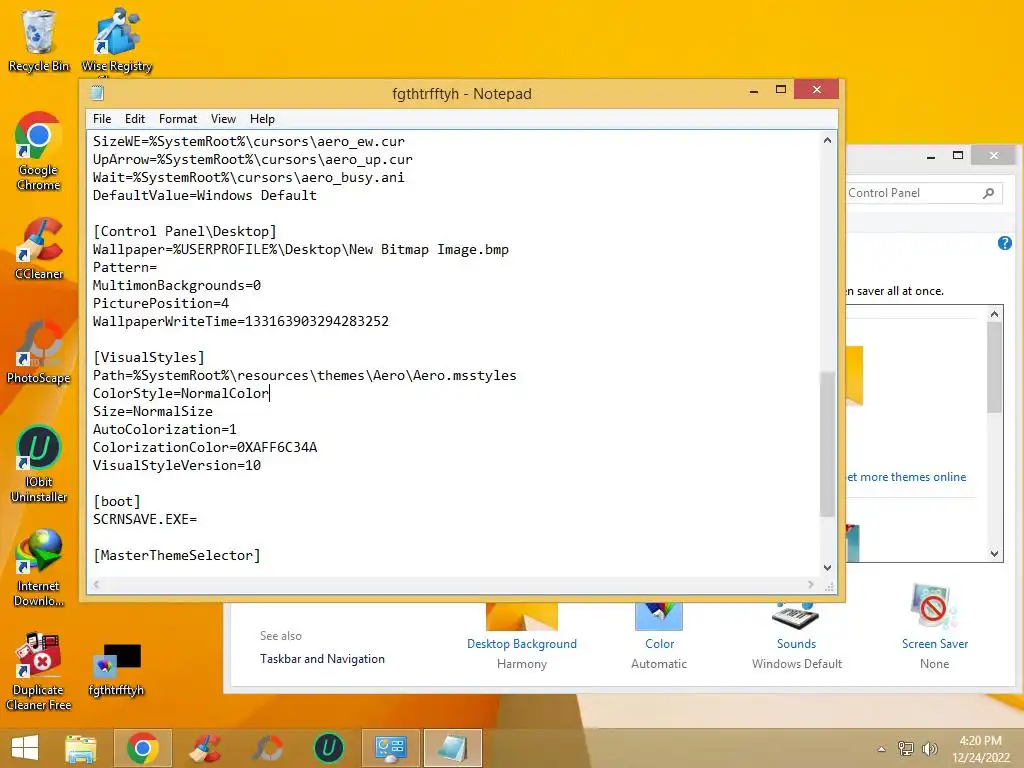
Task: Click the themes list scroll up arrow
Action: click(995, 314)
